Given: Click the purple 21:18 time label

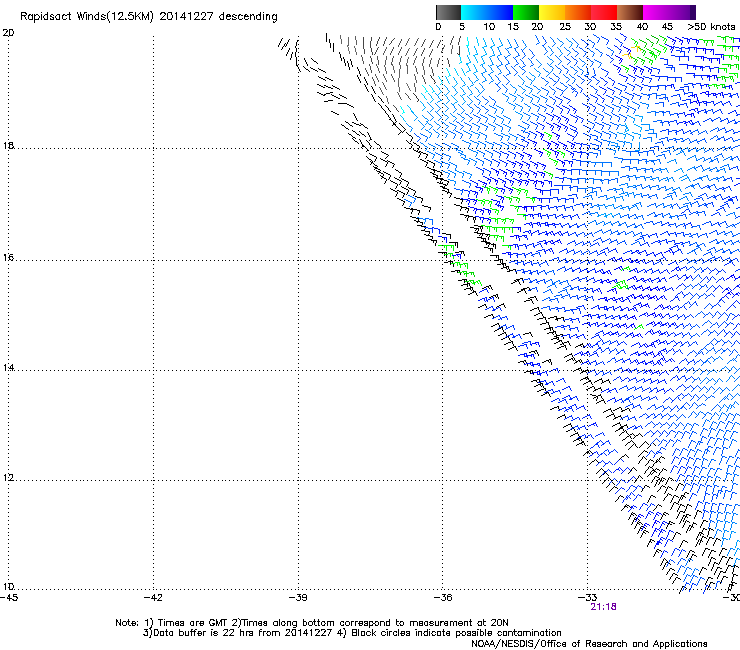Looking at the screenshot, I should click(603, 607).
